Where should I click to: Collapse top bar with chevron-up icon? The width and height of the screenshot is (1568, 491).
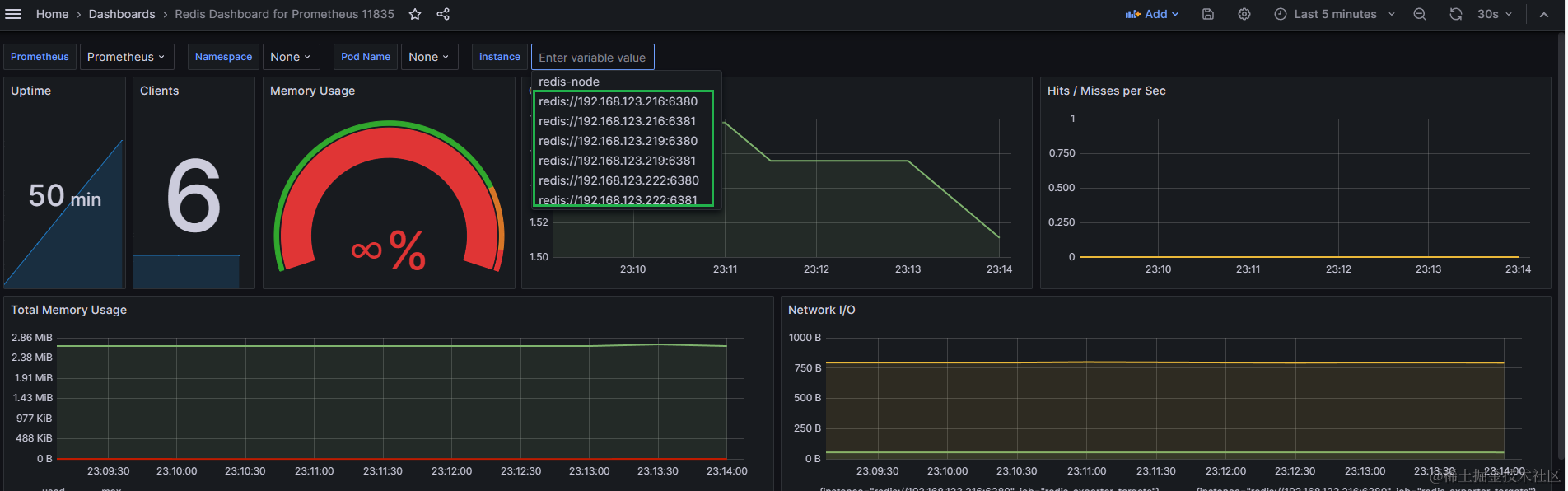(x=1543, y=14)
